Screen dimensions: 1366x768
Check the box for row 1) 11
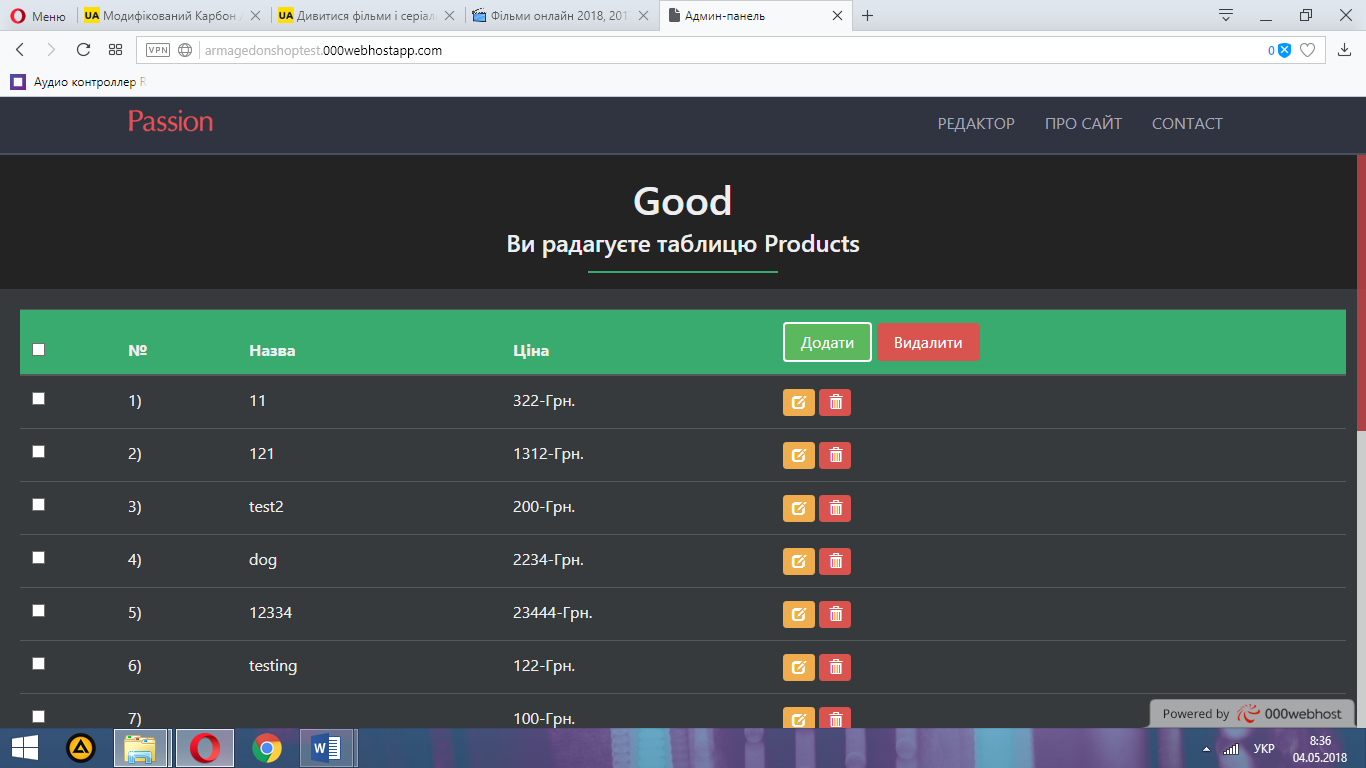tap(39, 398)
